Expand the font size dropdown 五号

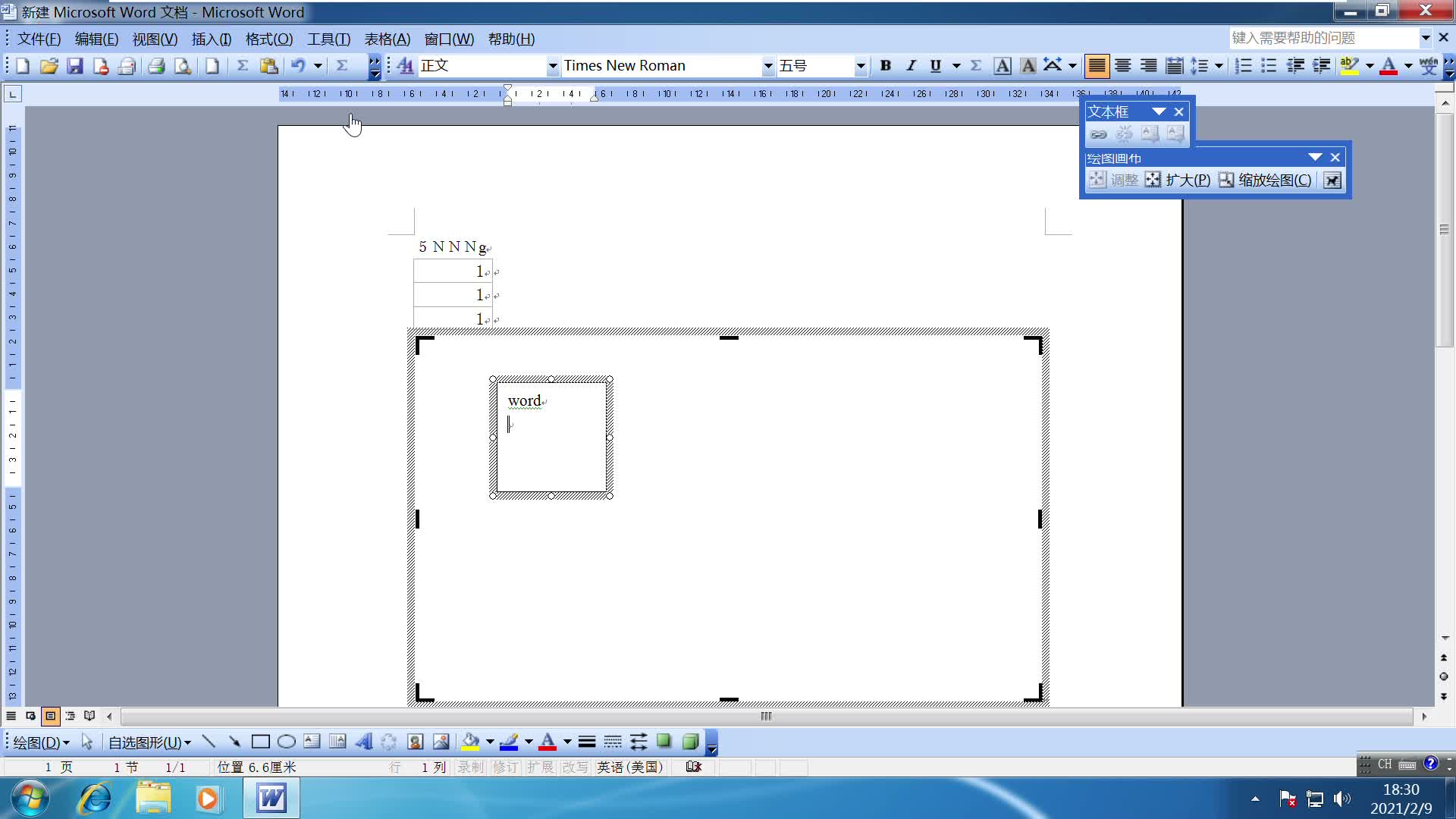(861, 66)
